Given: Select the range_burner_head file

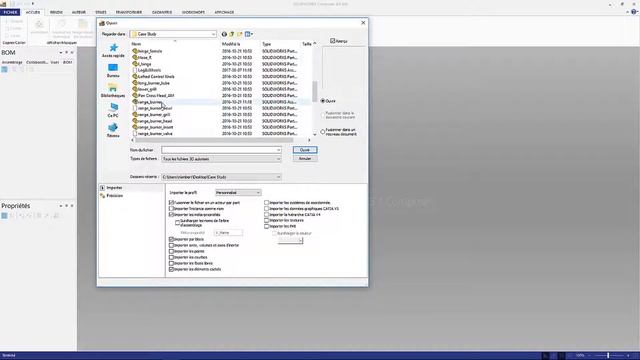Looking at the screenshot, I should pyautogui.click(x=152, y=121).
